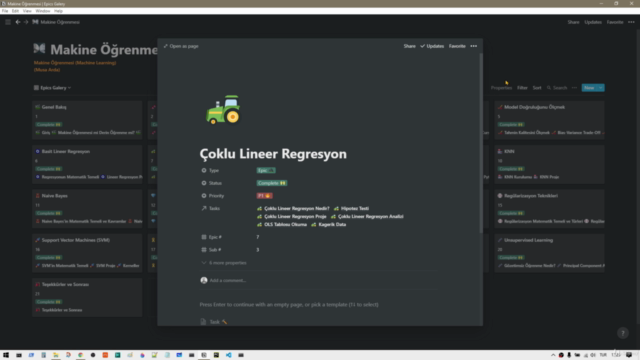This screenshot has height=360, width=640.
Task: Open the Help menu
Action: [x=58, y=11]
